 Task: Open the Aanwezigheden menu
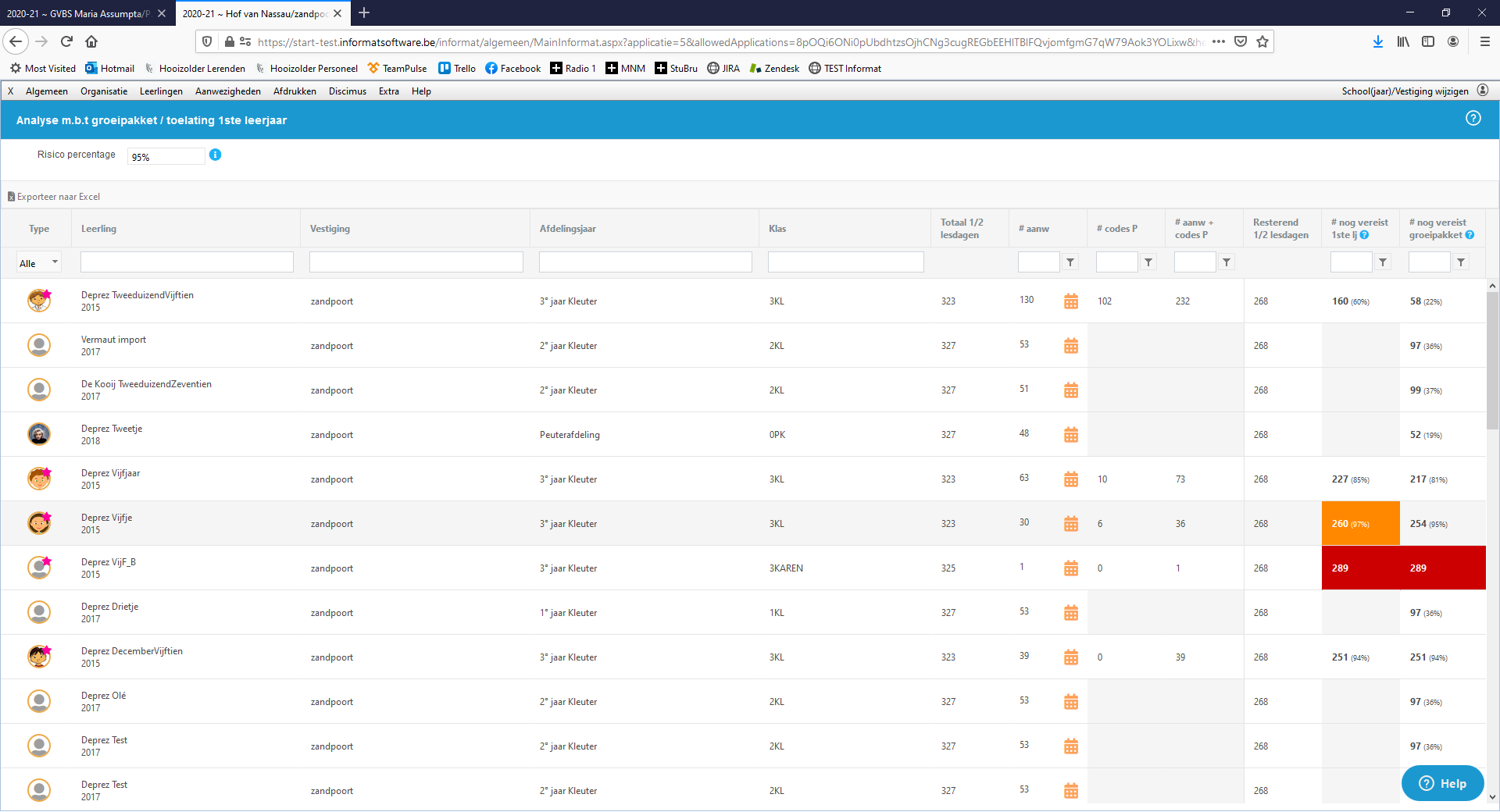pyautogui.click(x=228, y=91)
